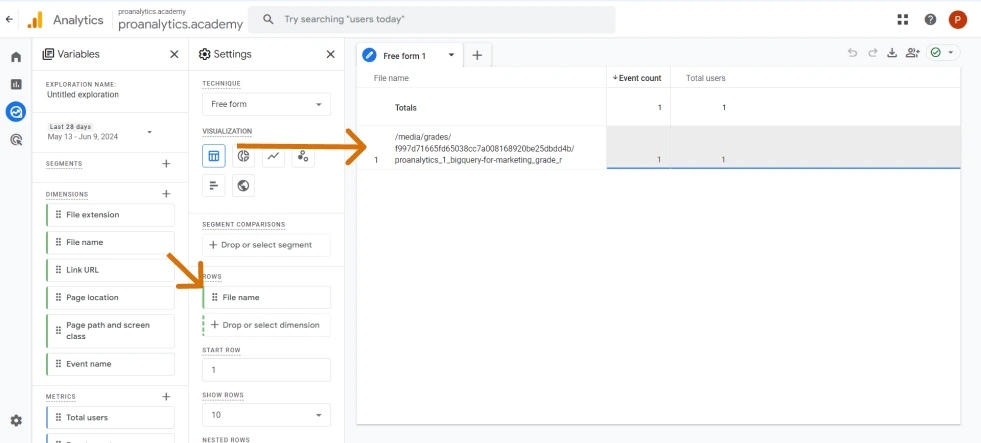Select Scatterplot visualization
Image resolution: width=981 pixels, height=443 pixels.
303,156
